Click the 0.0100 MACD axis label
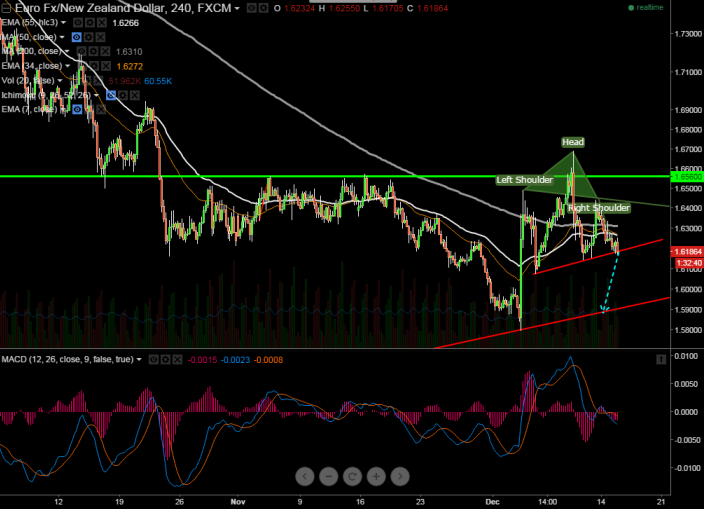Viewport: 704px width, 509px height. coord(686,356)
